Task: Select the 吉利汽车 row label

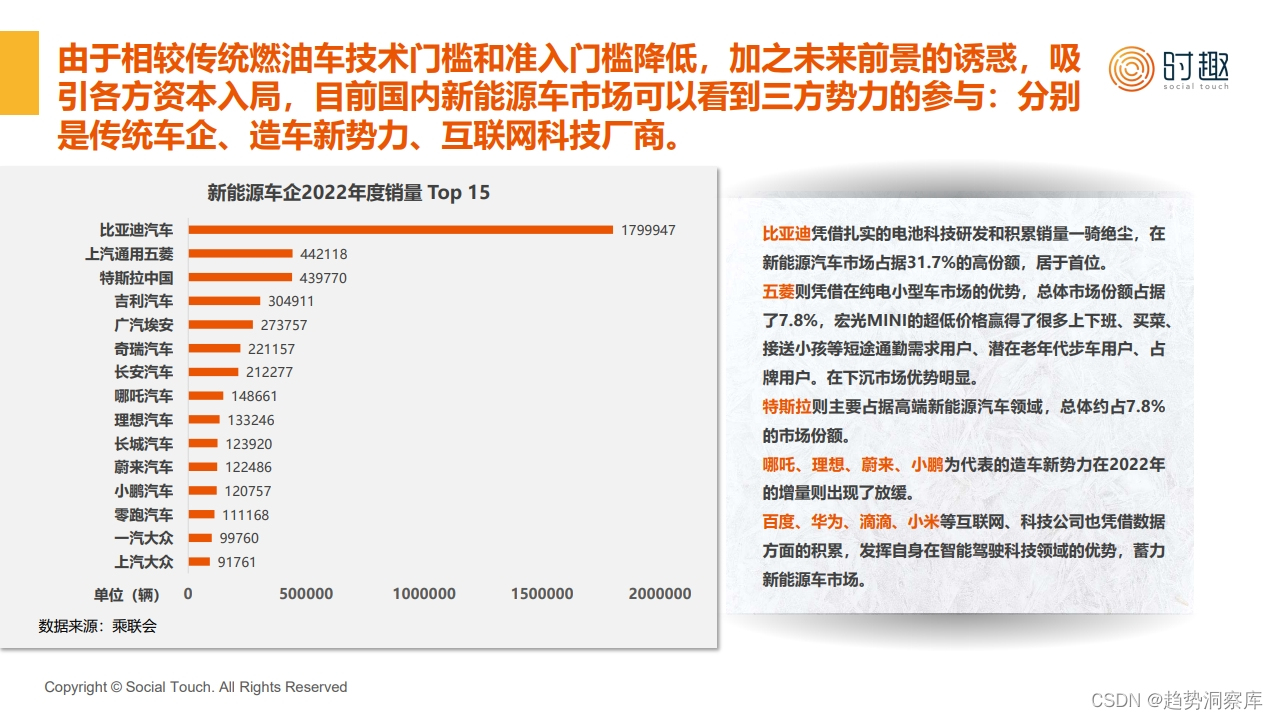Action: click(143, 301)
